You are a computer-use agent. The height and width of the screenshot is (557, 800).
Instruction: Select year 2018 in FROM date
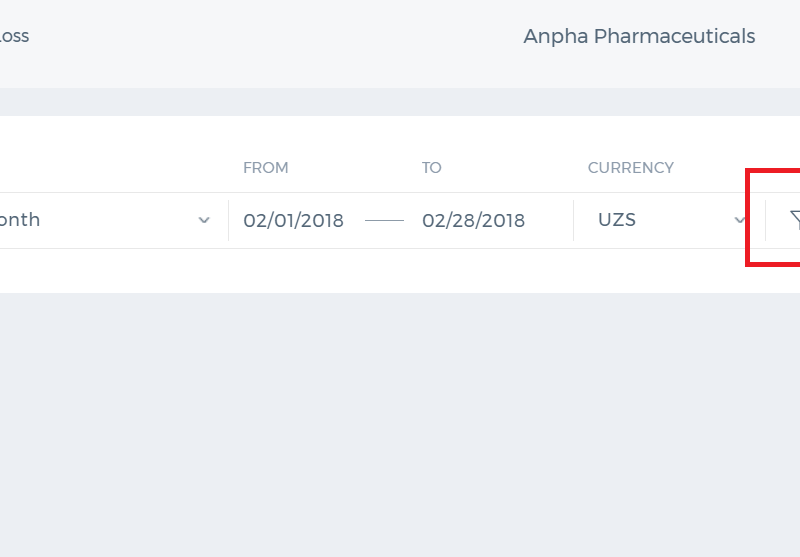[324, 220]
